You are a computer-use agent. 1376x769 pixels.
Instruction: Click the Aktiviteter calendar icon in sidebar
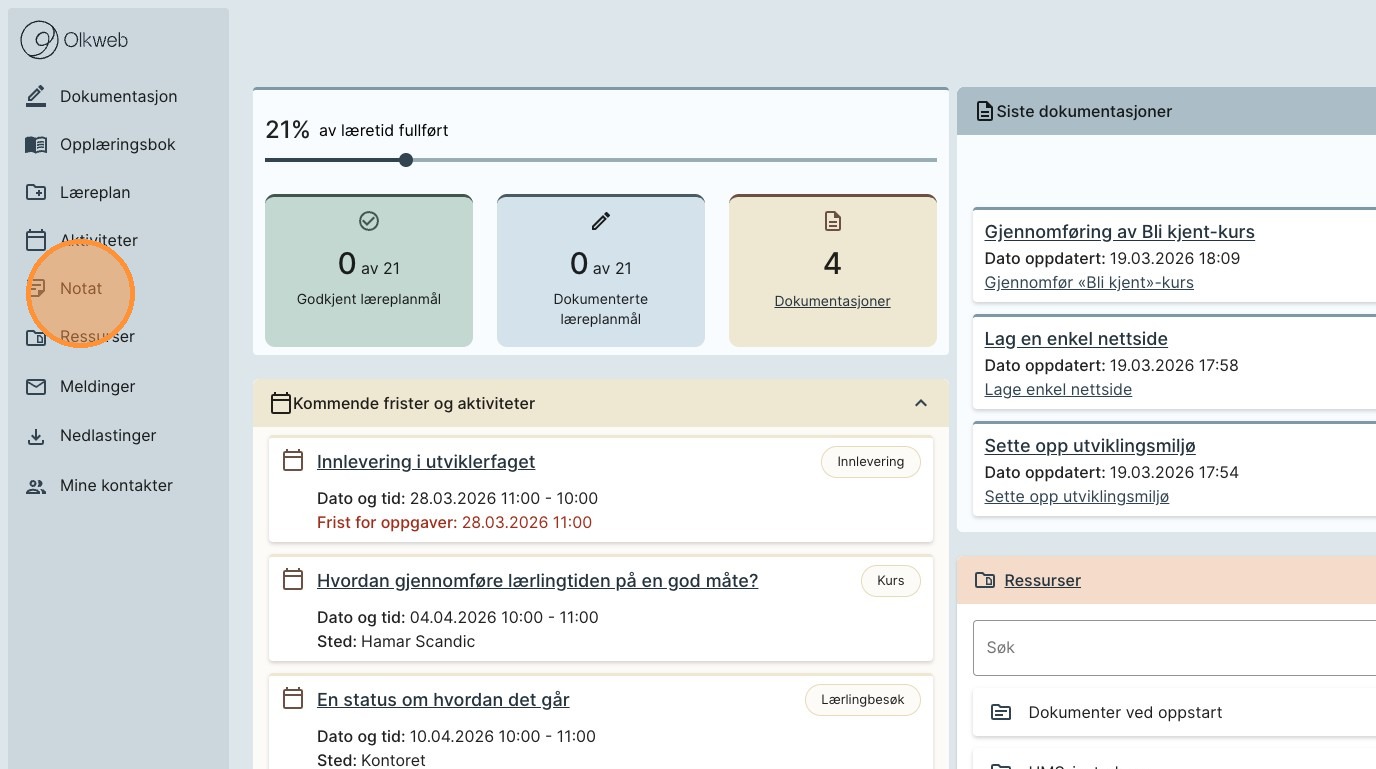(36, 240)
